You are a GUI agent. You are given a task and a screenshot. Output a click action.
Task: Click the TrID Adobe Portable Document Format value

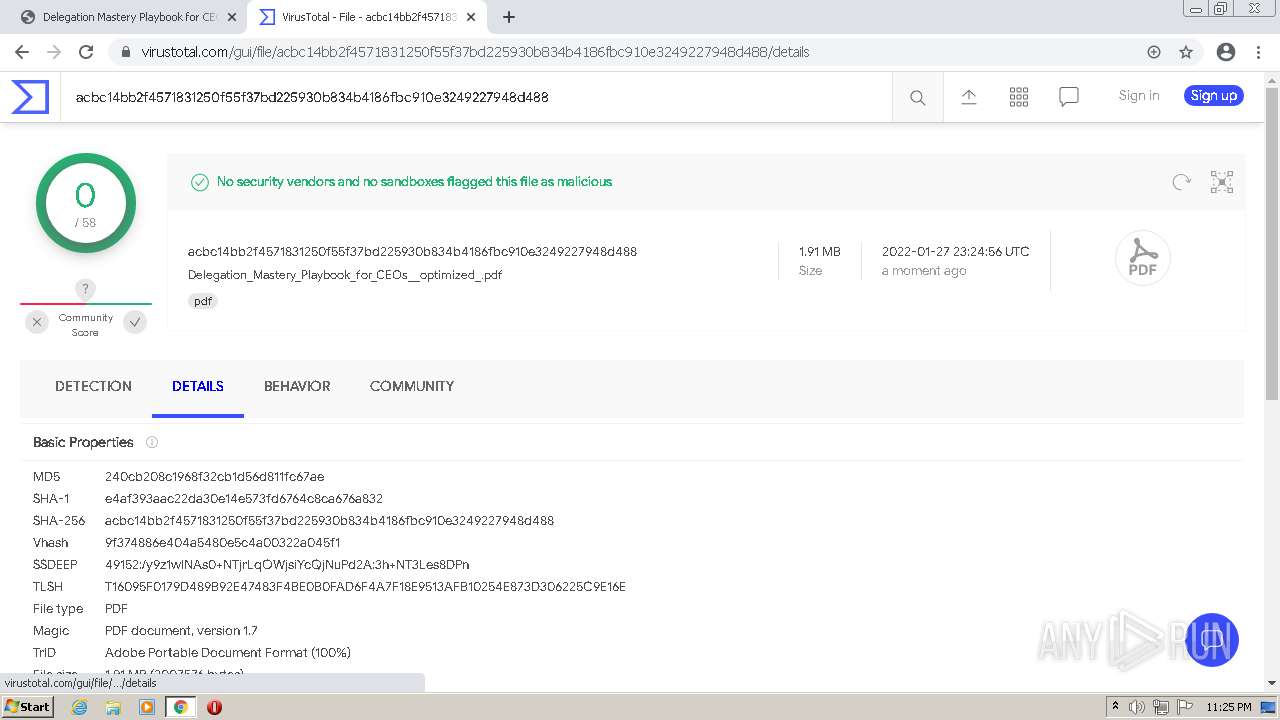228,653
